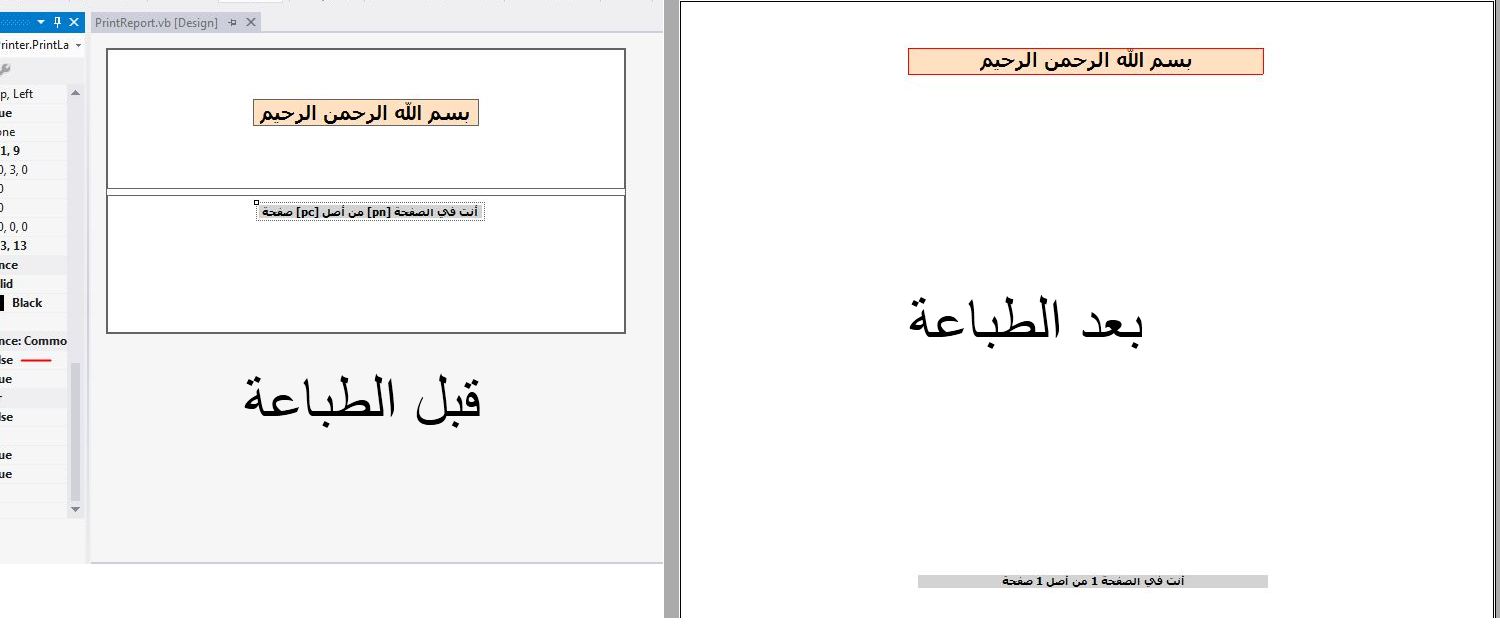Click the '3, 13' property value
Screen dimensions: 1500x624
click(x=14, y=246)
